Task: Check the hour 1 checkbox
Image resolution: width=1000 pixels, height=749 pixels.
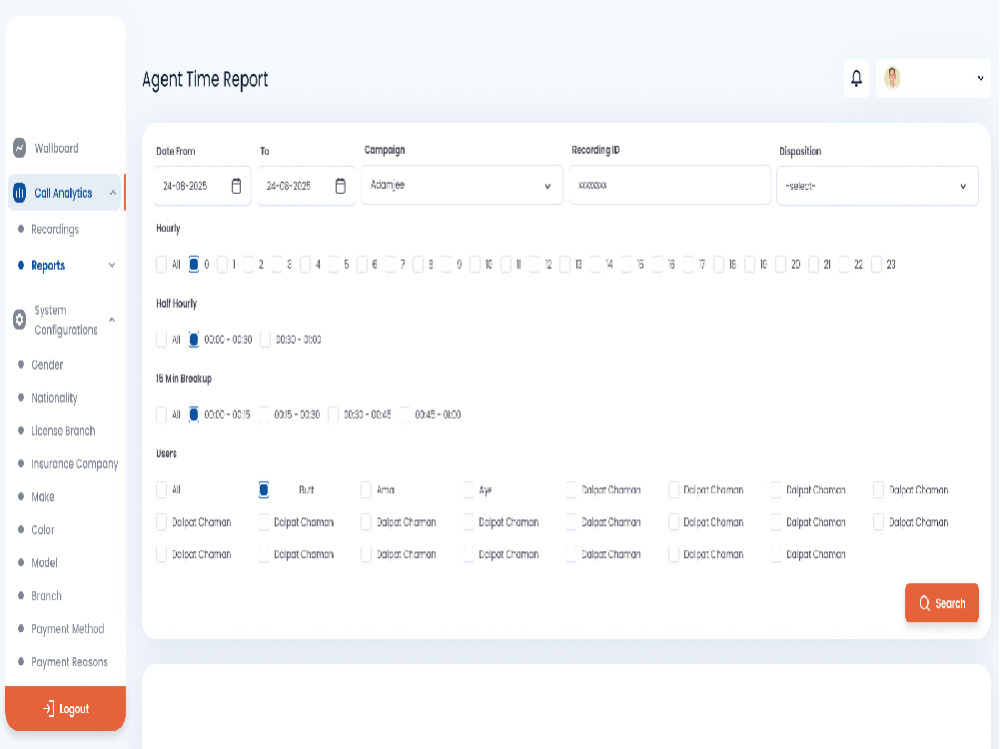Action: pos(222,264)
